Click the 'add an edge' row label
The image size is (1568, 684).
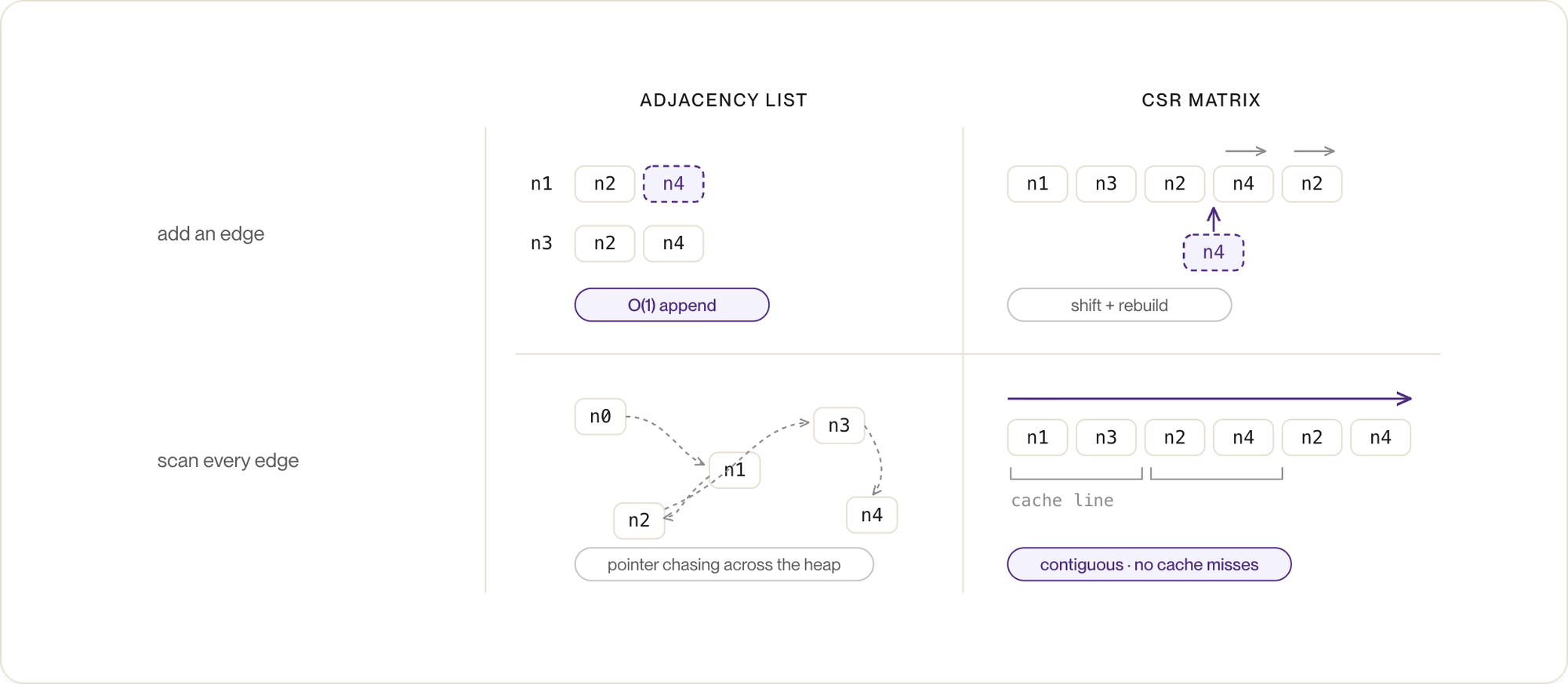(211, 233)
